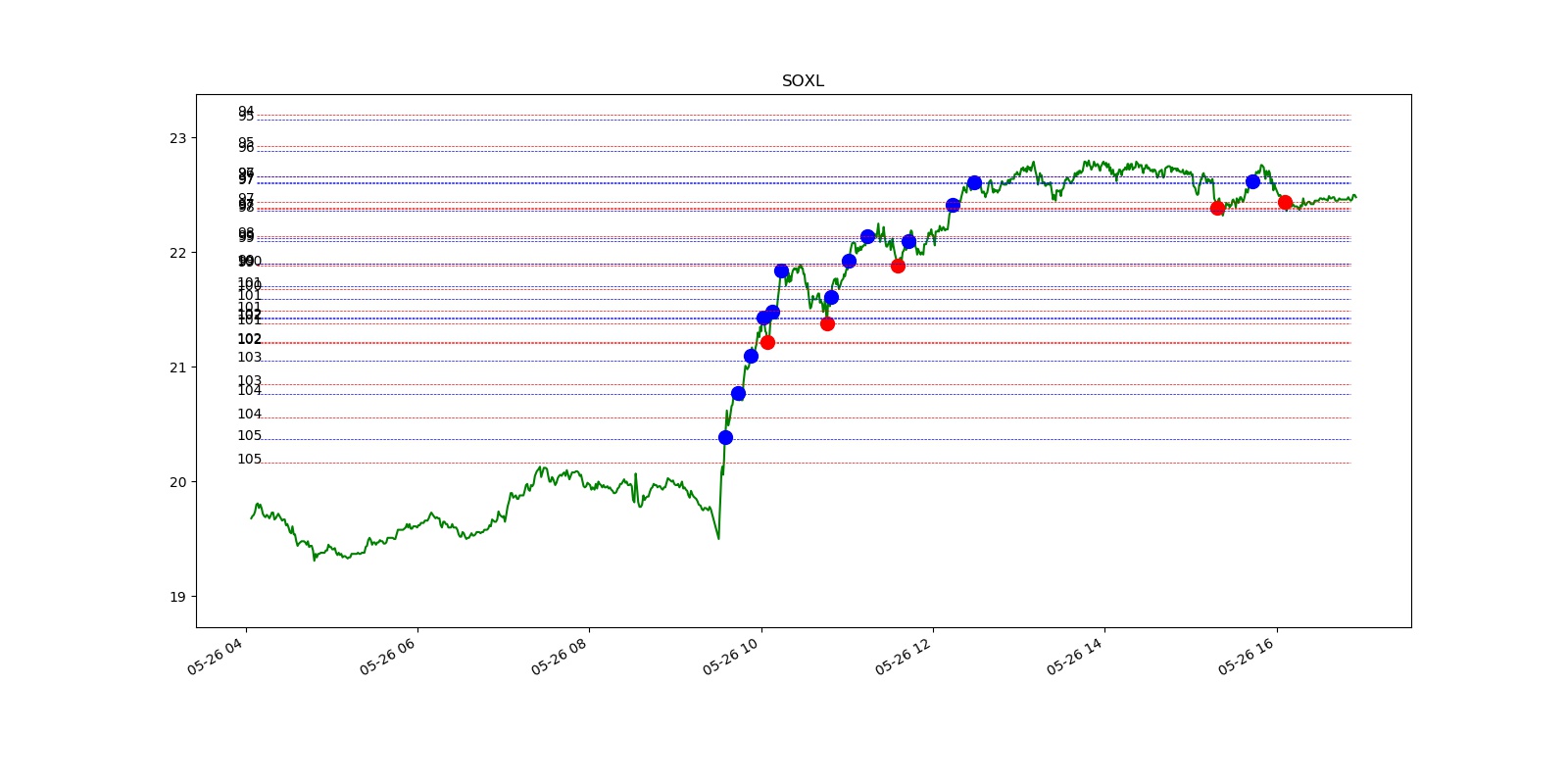This screenshot has height=784, width=1568.
Task: Select the blue marker near 22.4 just after 12:00
Action: (953, 205)
